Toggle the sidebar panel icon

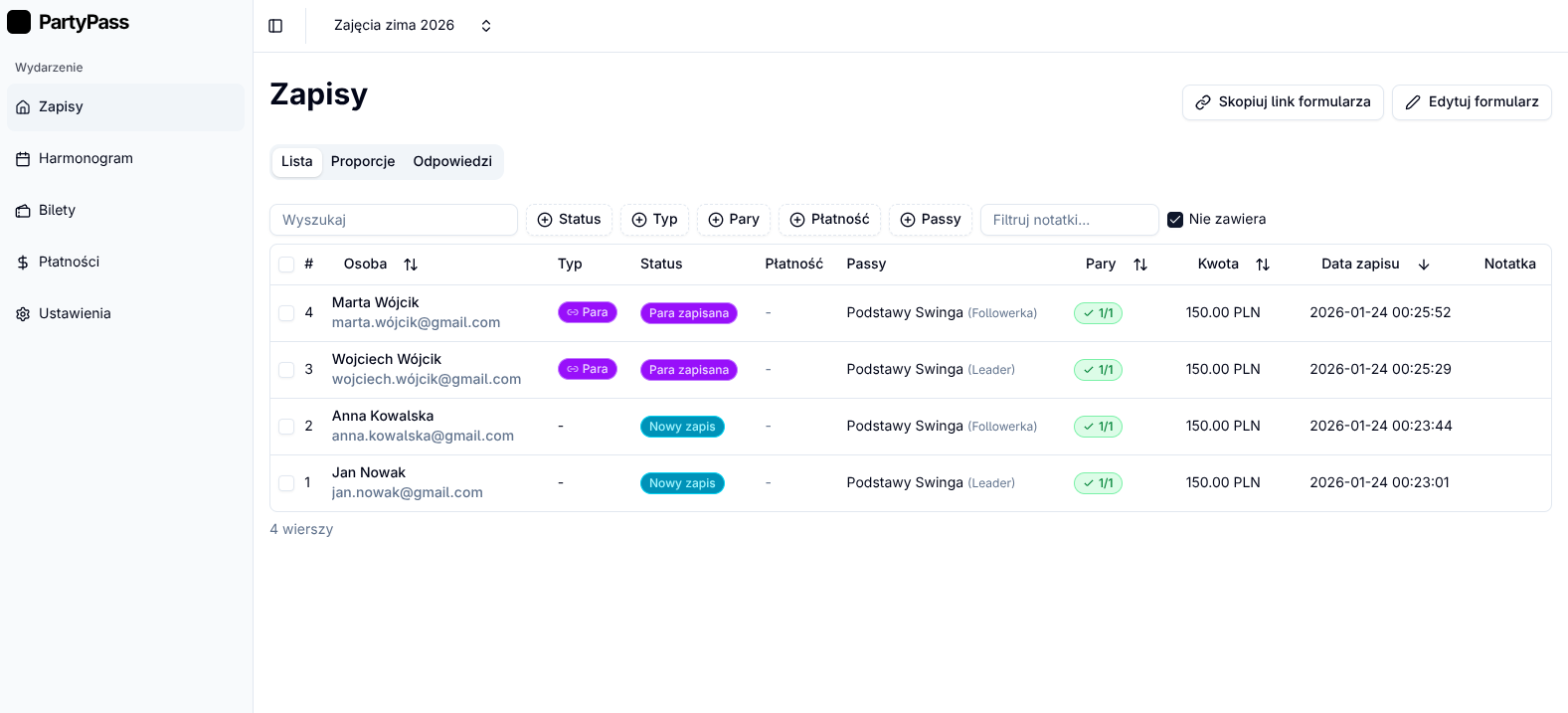pyautogui.click(x=275, y=26)
